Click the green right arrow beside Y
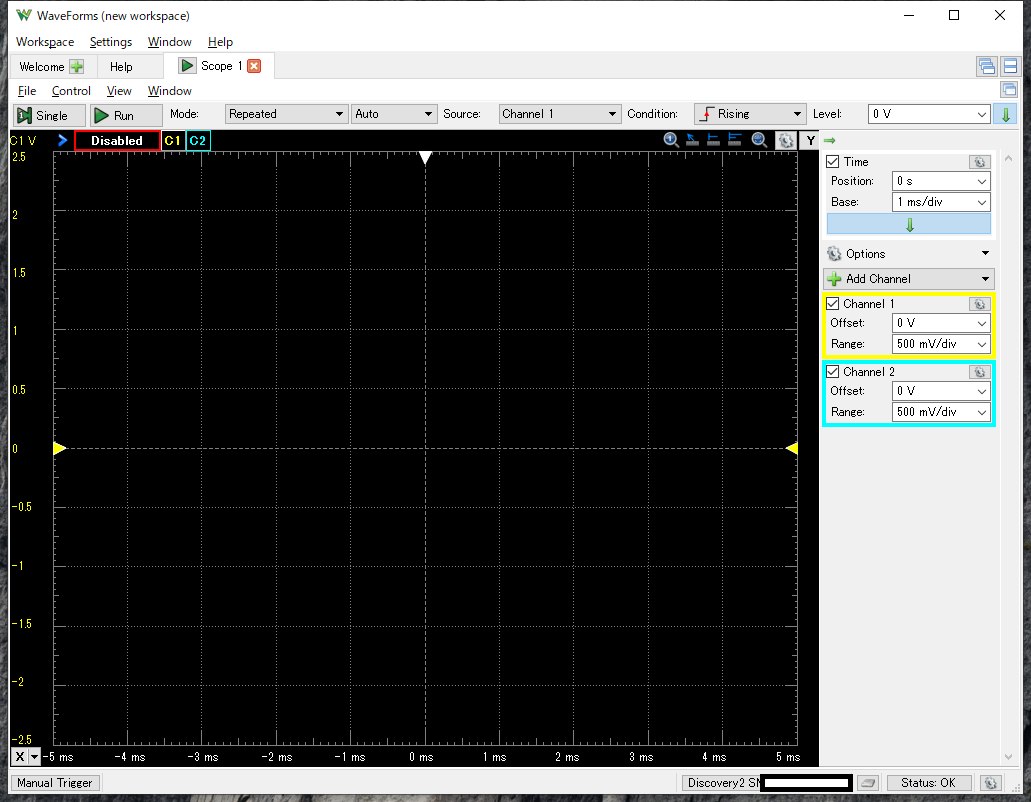Image resolution: width=1031 pixels, height=802 pixels. point(829,141)
